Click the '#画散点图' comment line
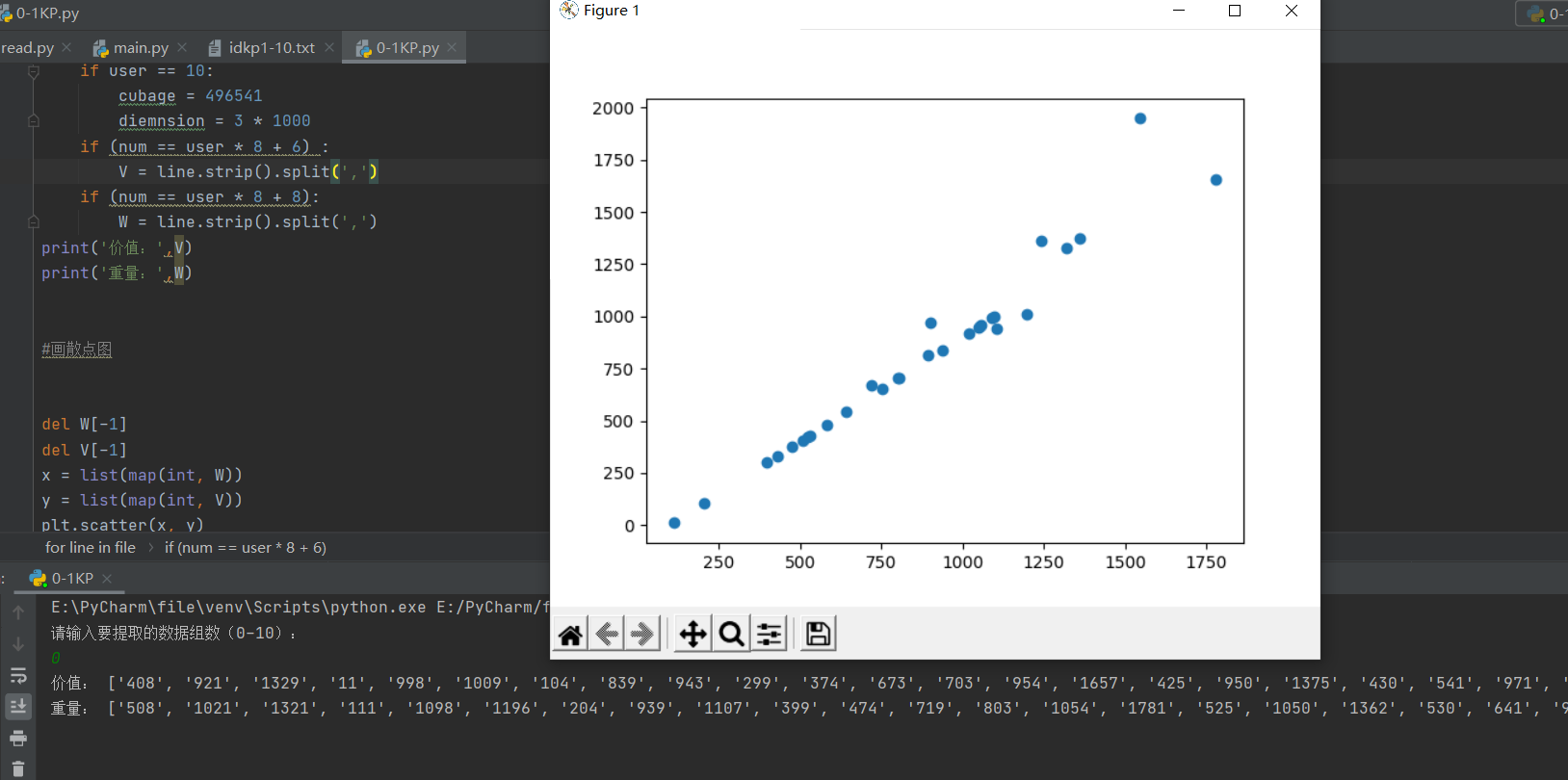The image size is (1568, 780). 77,349
